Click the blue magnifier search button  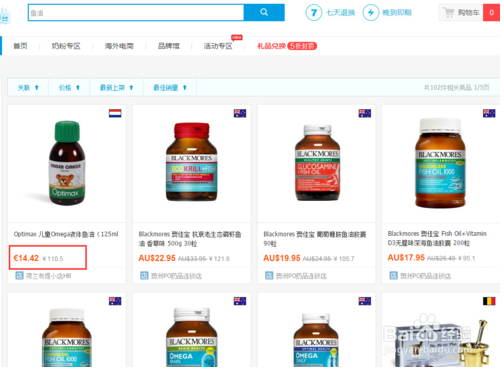[x=264, y=12]
